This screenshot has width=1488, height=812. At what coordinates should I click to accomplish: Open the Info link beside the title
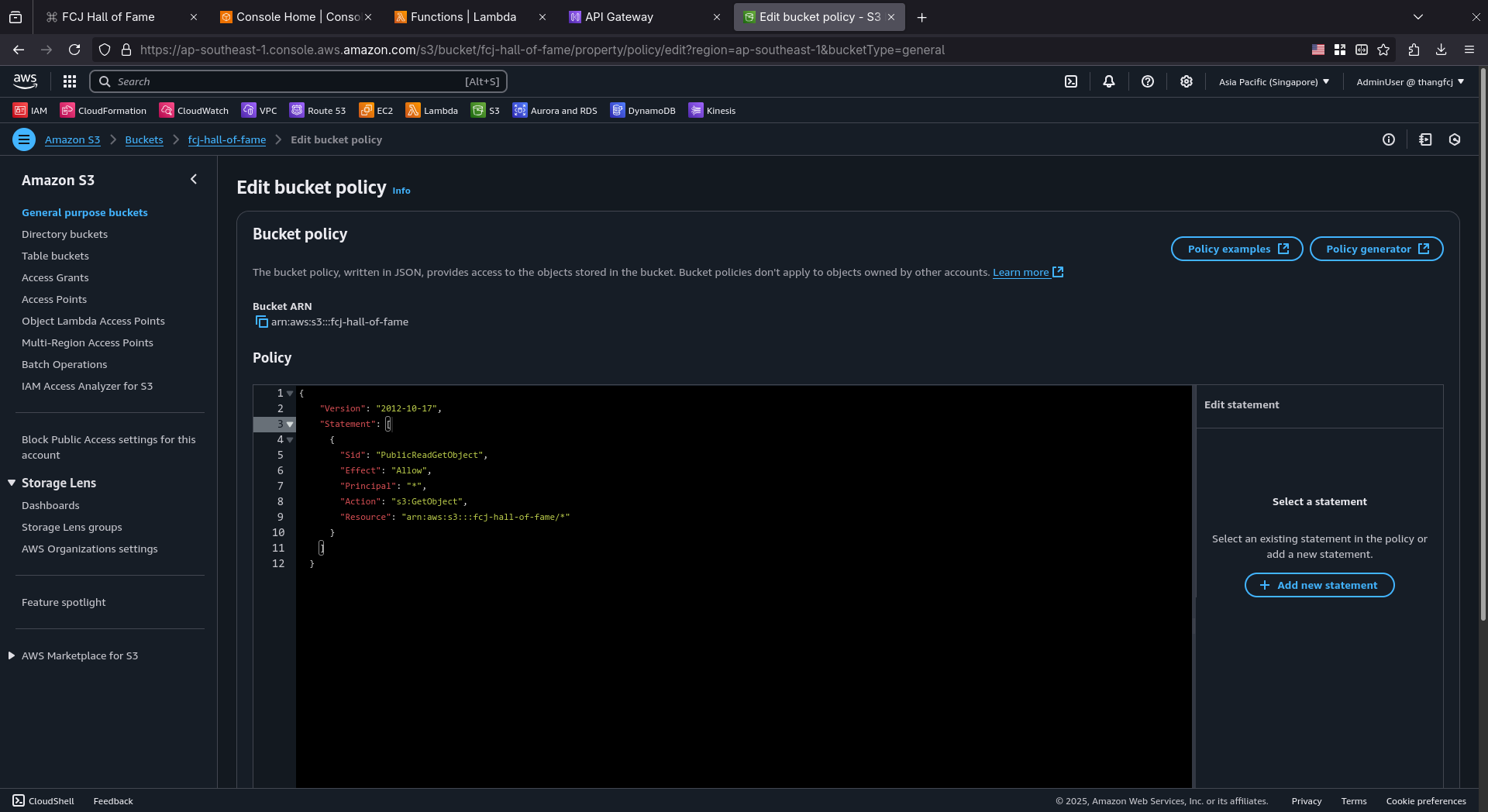click(x=401, y=191)
